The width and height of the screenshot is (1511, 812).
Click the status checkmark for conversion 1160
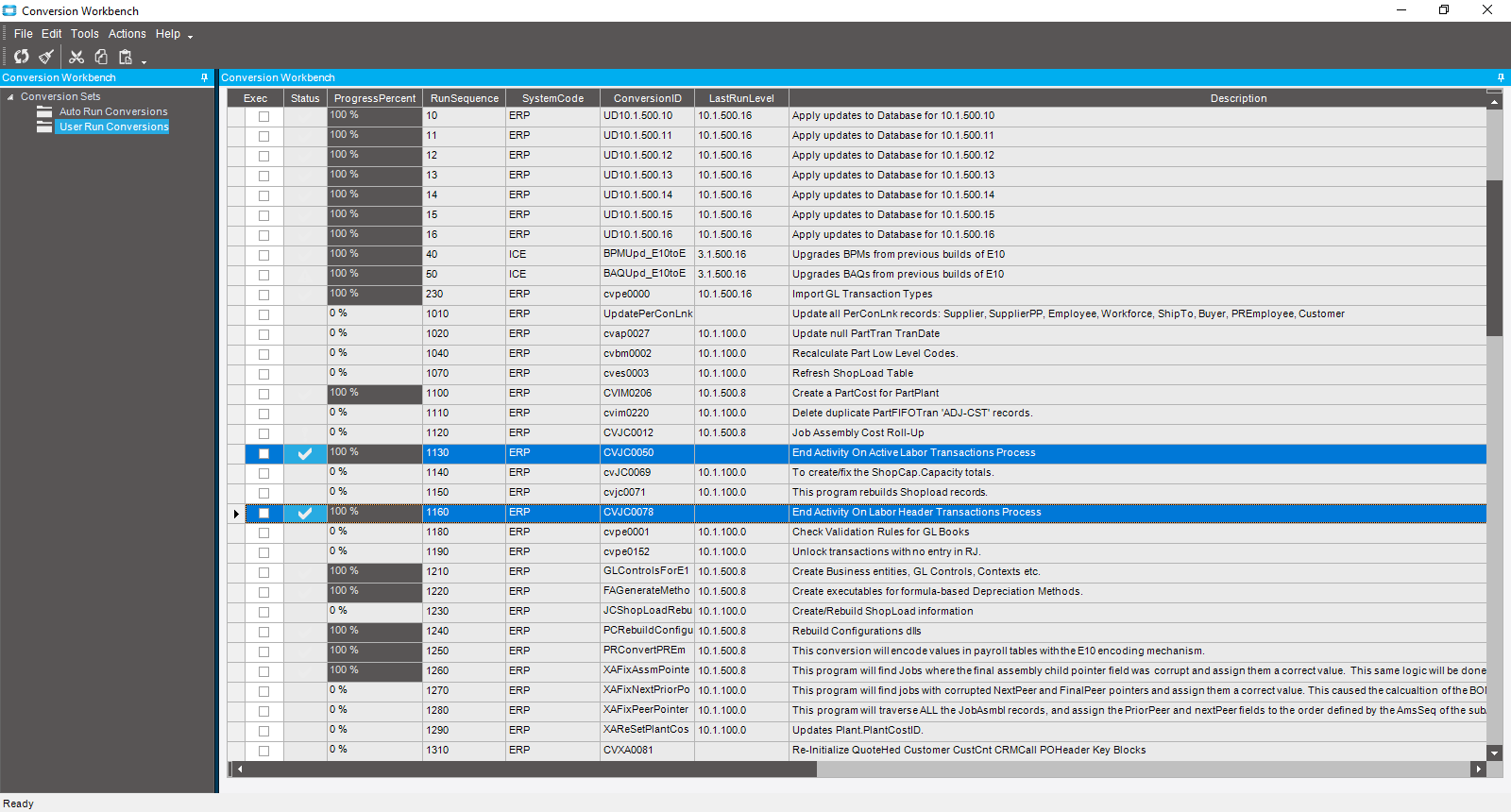(x=304, y=513)
